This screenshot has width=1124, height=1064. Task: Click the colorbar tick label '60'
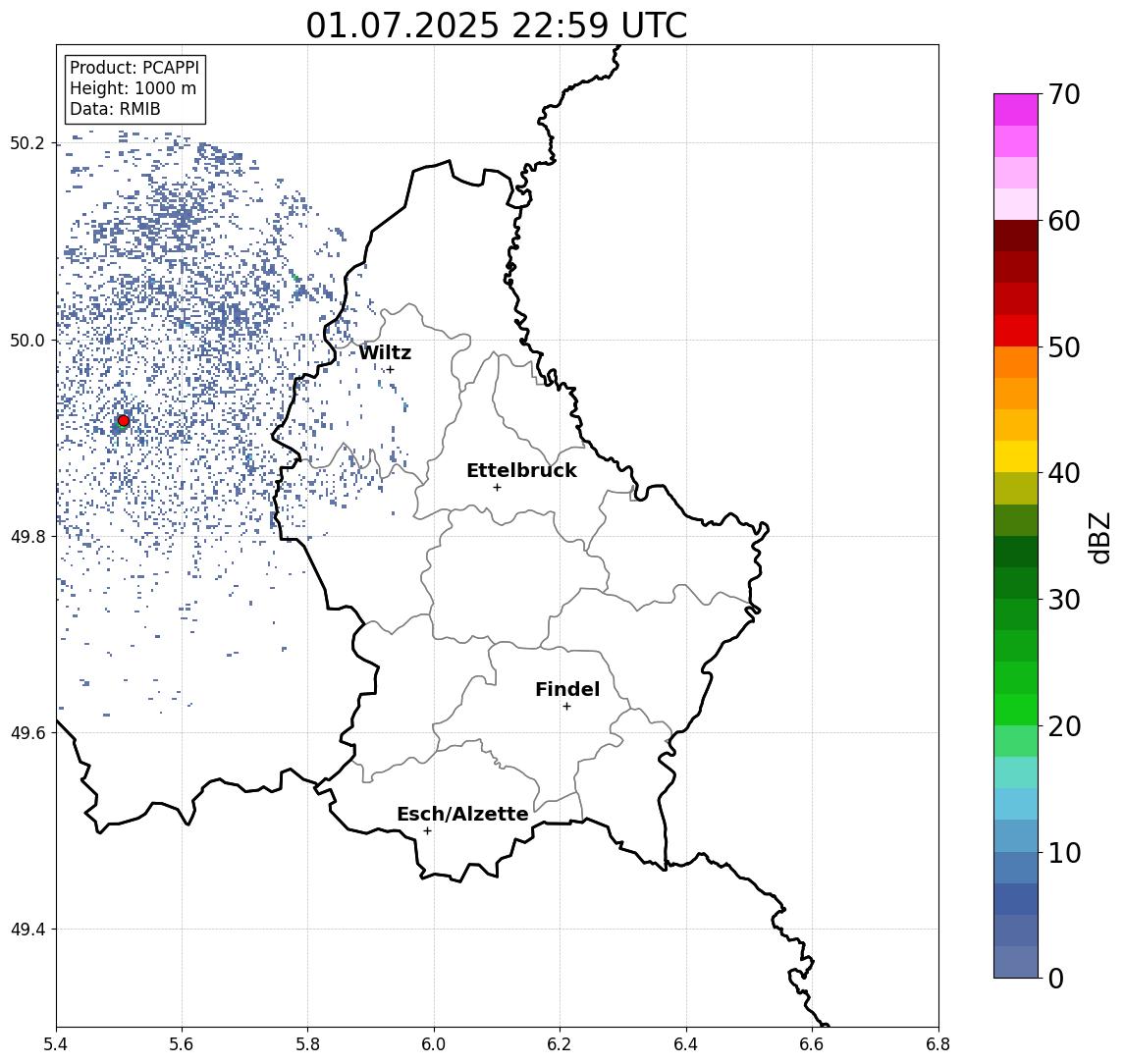point(1063,222)
